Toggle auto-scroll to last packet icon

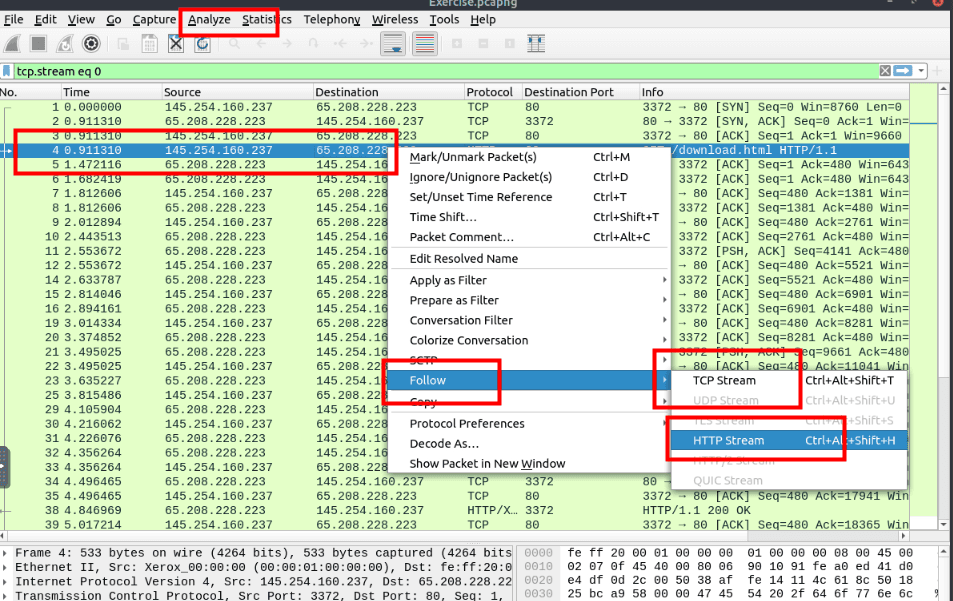point(393,43)
